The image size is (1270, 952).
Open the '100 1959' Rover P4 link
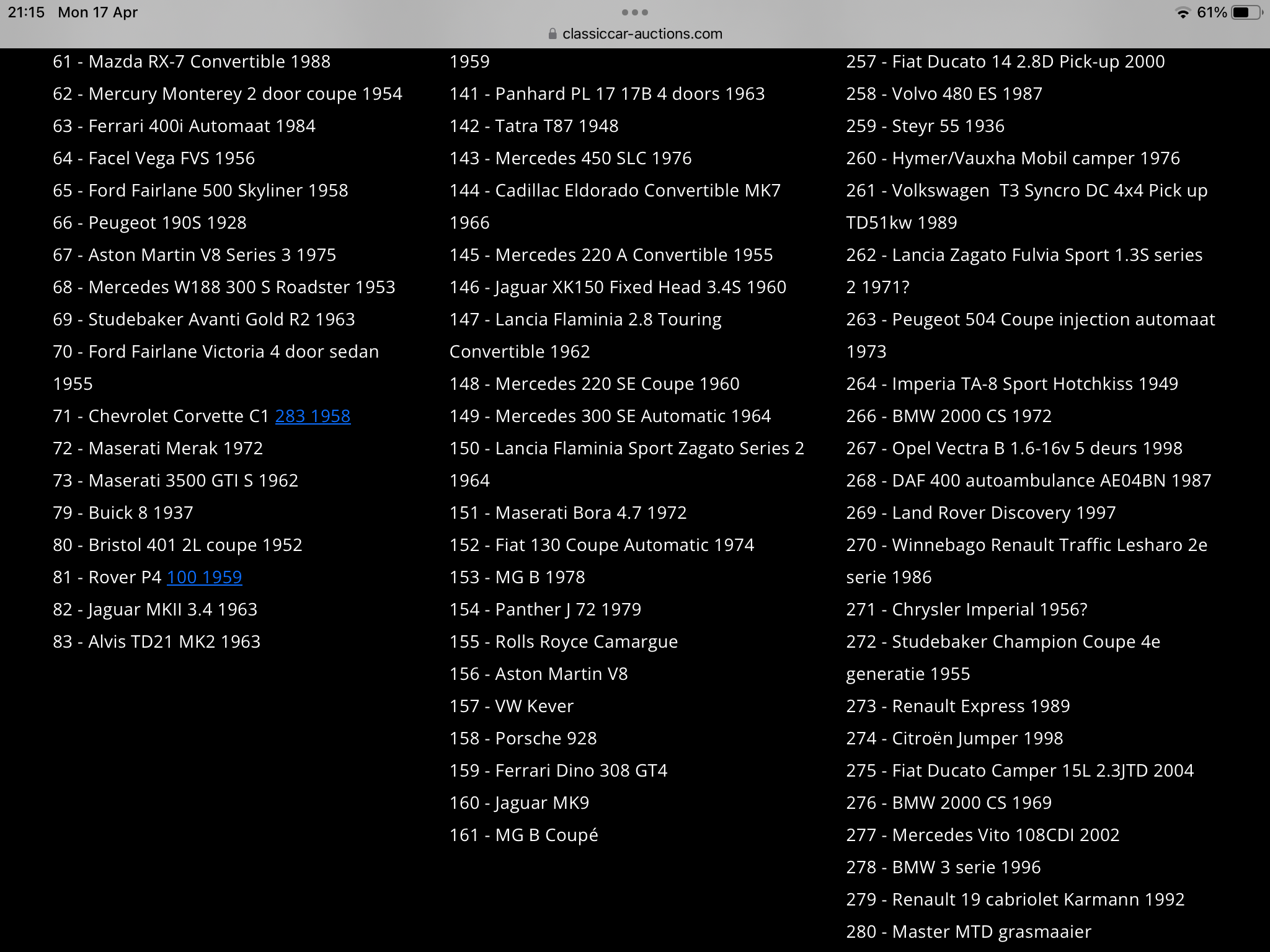204,577
